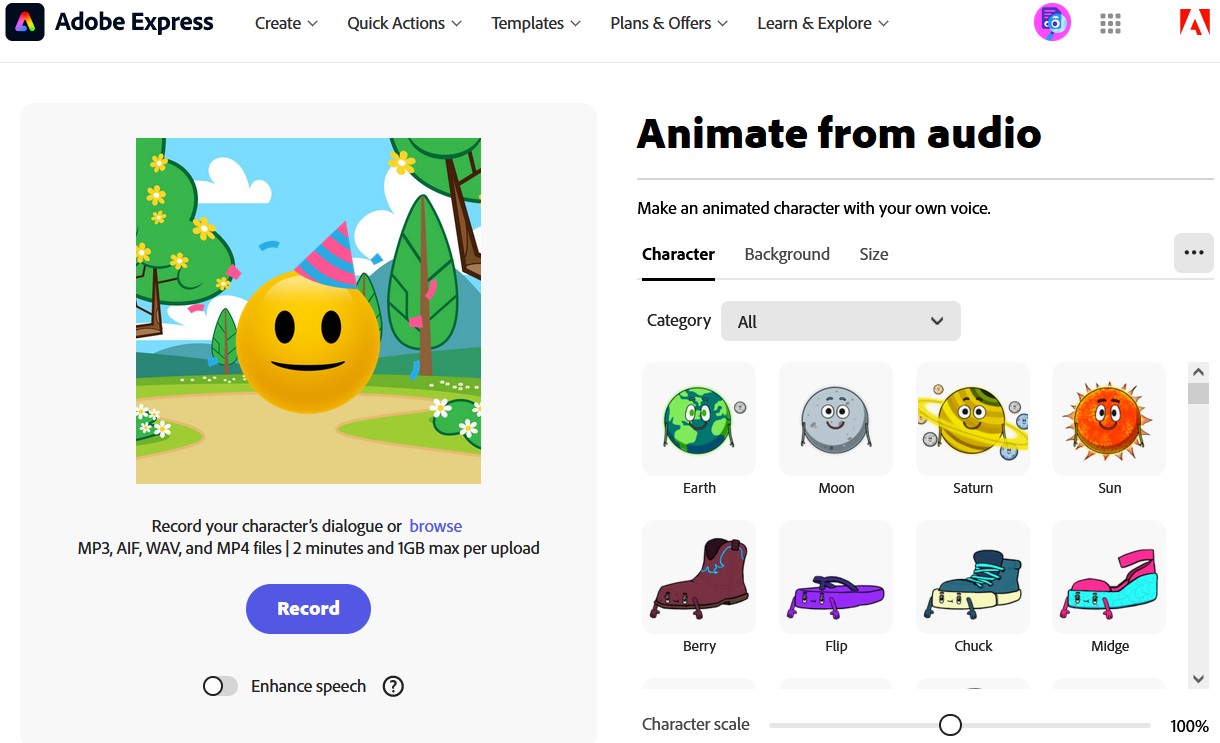Click the Character scale slider handle
Screen dimensions: 1220x743
950,725
